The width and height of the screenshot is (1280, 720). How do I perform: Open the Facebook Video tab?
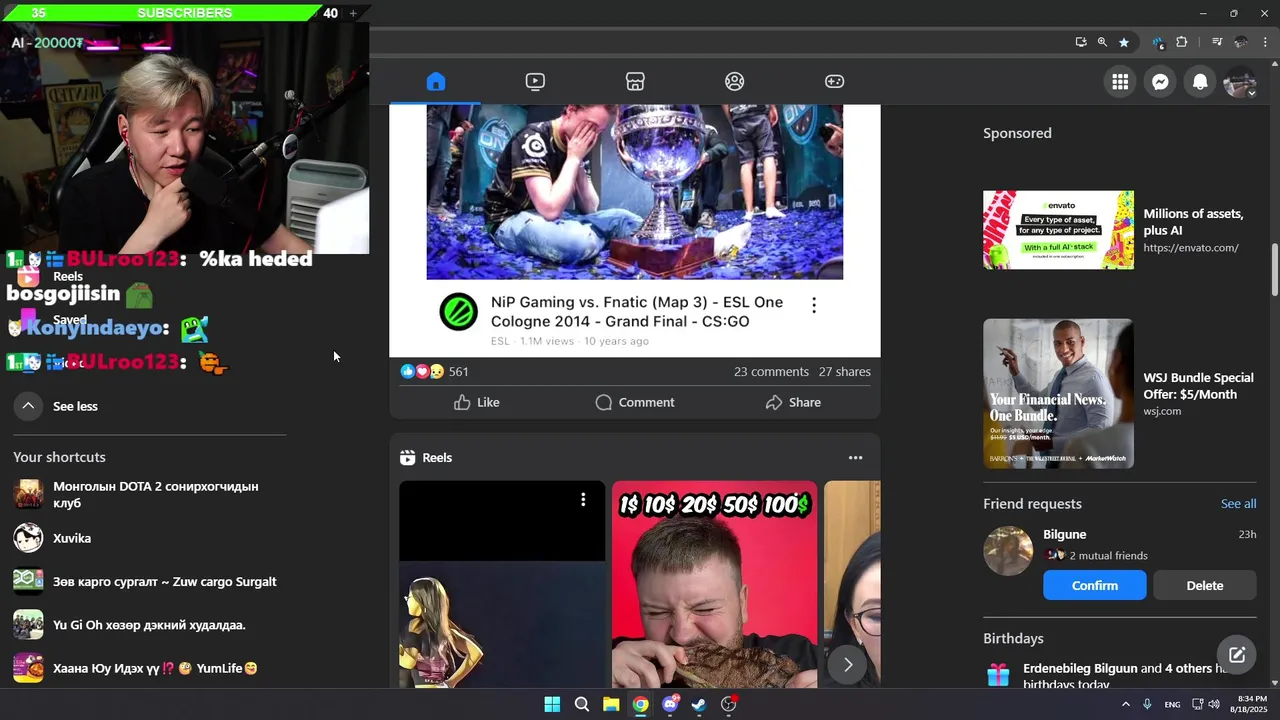click(535, 82)
